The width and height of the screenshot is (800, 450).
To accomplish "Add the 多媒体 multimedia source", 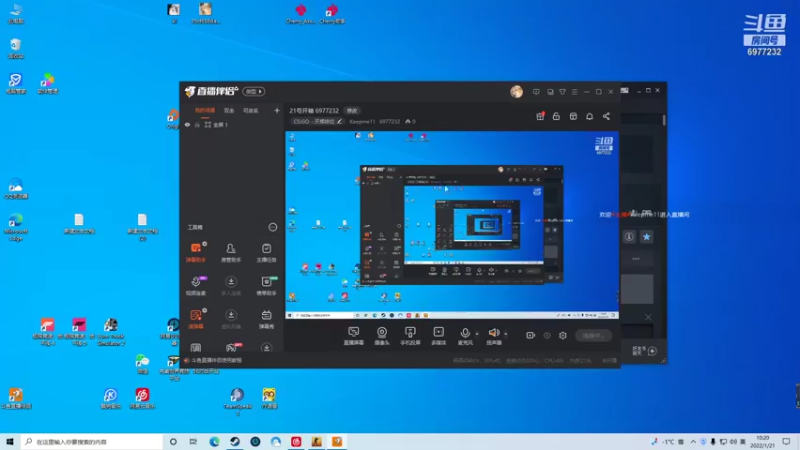I will (x=438, y=336).
